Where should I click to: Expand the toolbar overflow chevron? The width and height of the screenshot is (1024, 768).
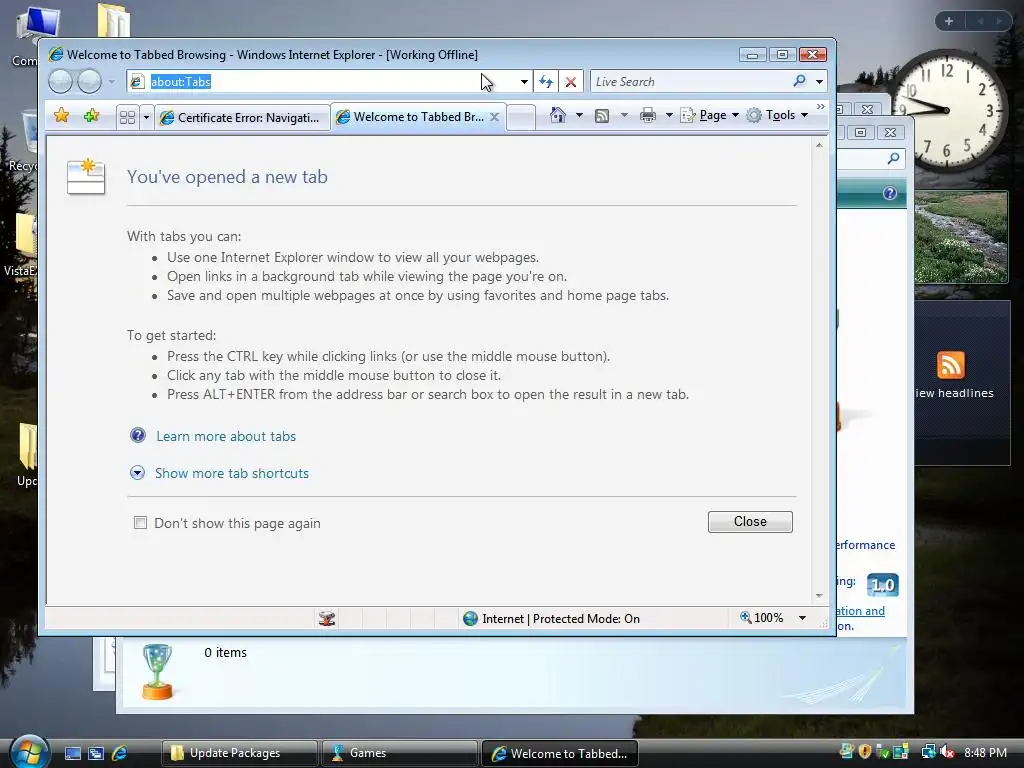click(x=820, y=106)
